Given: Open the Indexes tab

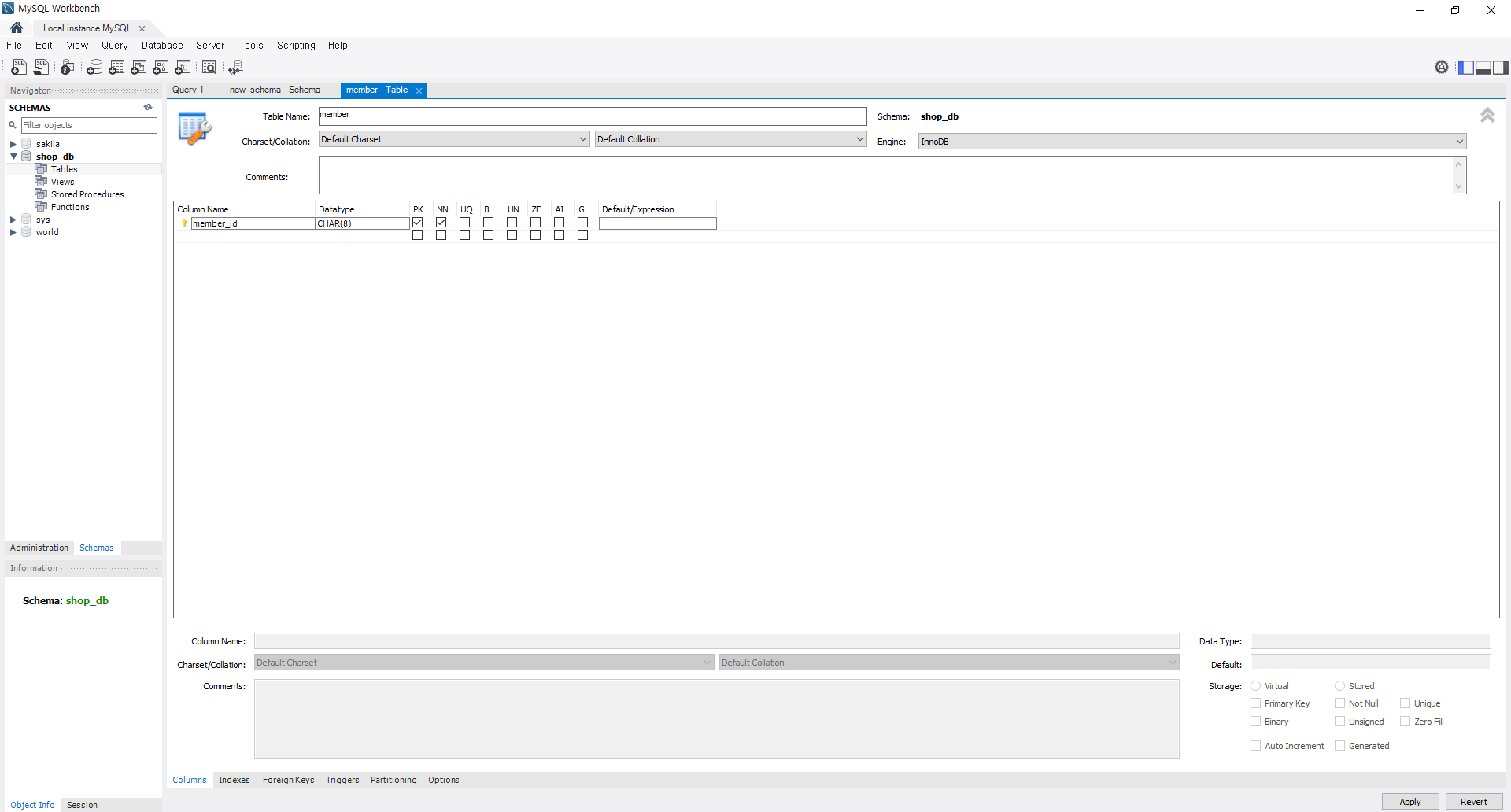Looking at the screenshot, I should (235, 780).
